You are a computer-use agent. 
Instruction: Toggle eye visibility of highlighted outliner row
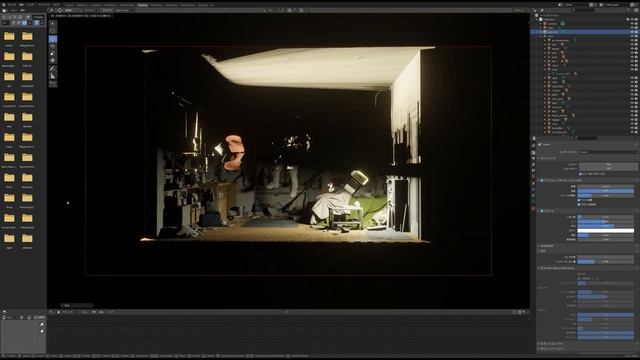632,32
